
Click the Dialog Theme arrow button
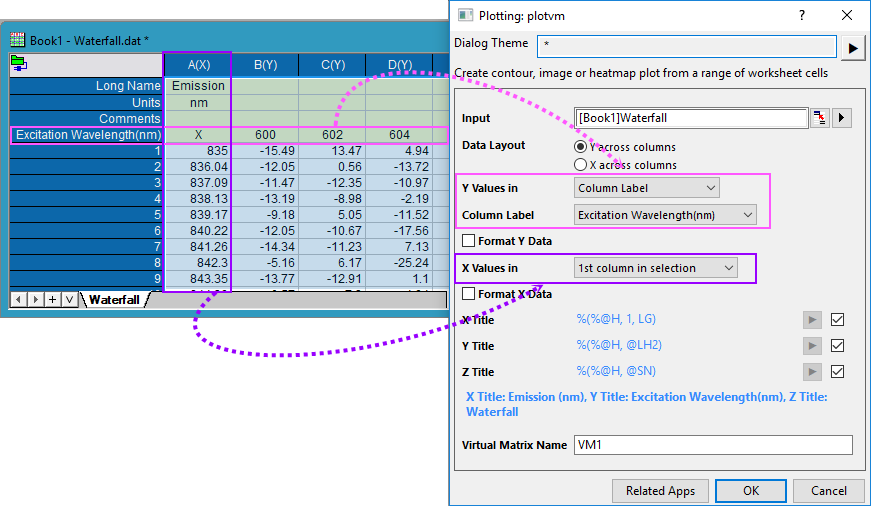(852, 47)
